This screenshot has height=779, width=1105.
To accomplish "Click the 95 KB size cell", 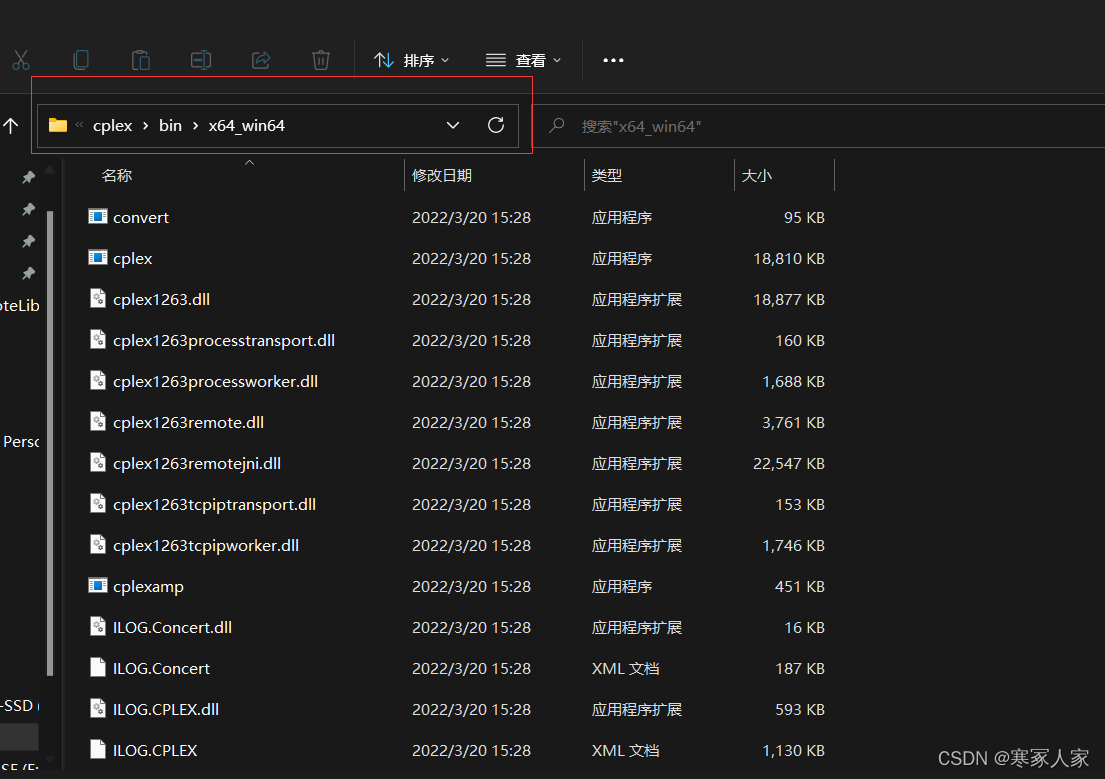I will pyautogui.click(x=804, y=218).
